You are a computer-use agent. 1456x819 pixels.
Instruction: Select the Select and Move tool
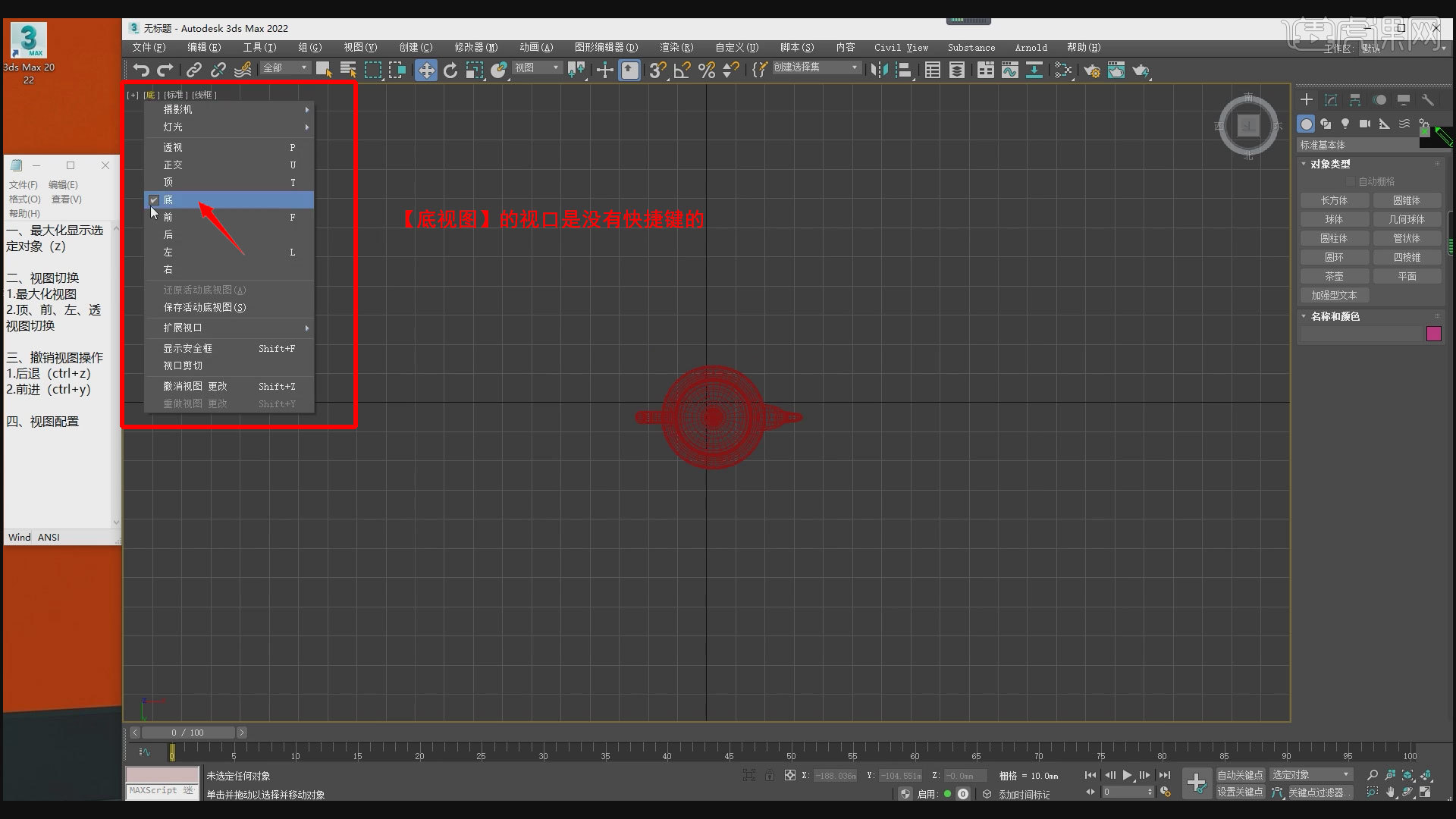(x=426, y=70)
